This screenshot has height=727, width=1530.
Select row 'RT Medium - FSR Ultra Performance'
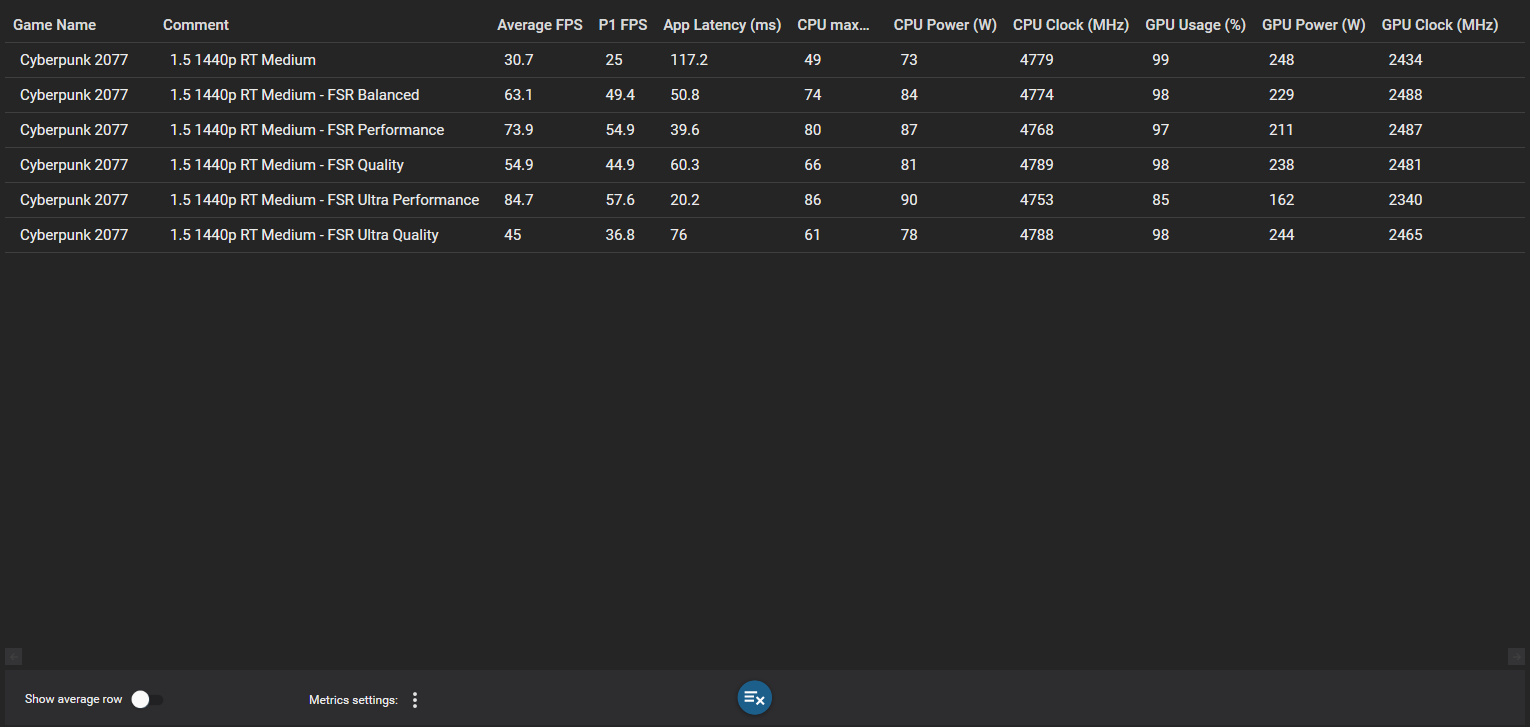coord(765,200)
